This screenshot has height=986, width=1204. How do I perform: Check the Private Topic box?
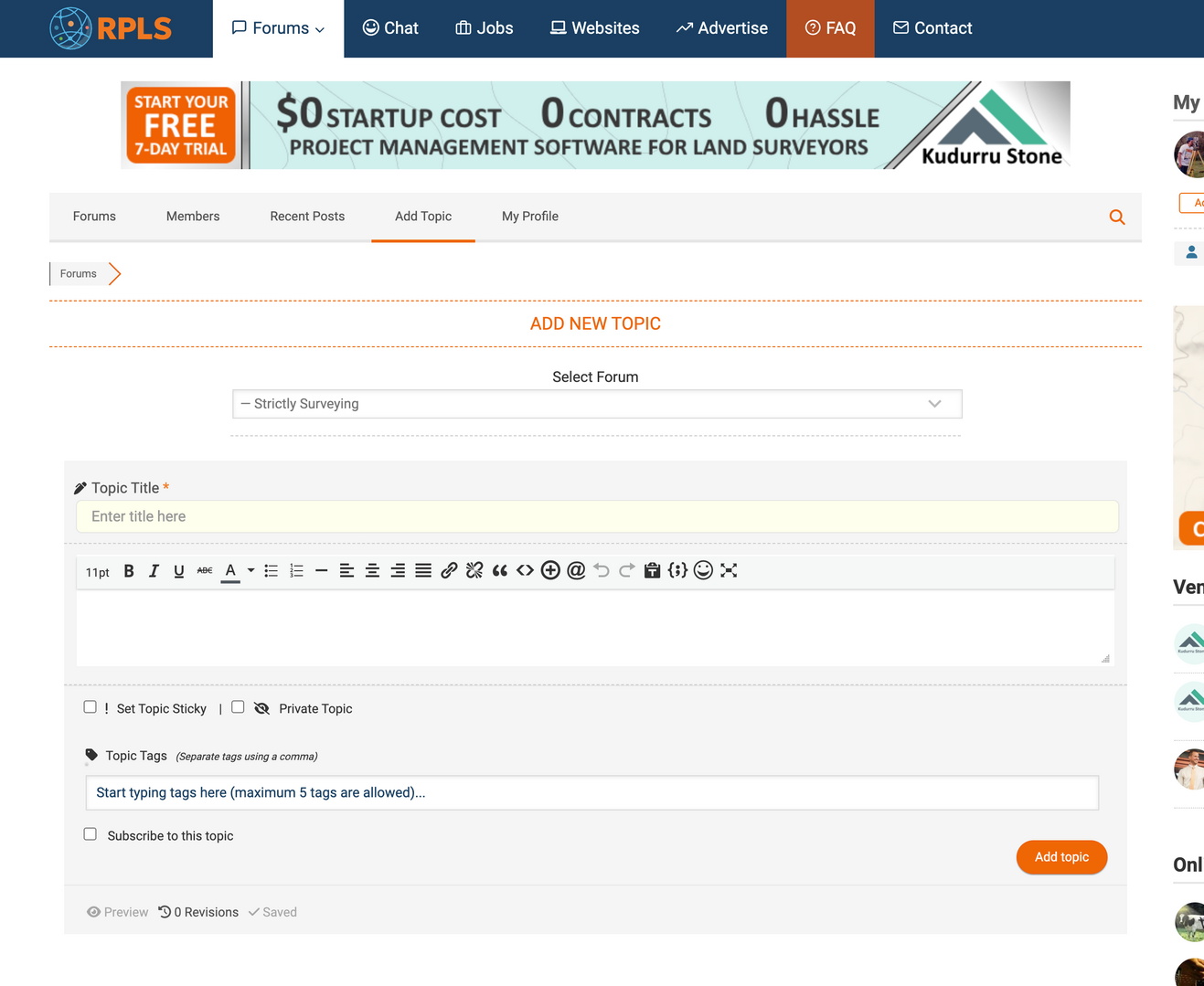coord(238,707)
